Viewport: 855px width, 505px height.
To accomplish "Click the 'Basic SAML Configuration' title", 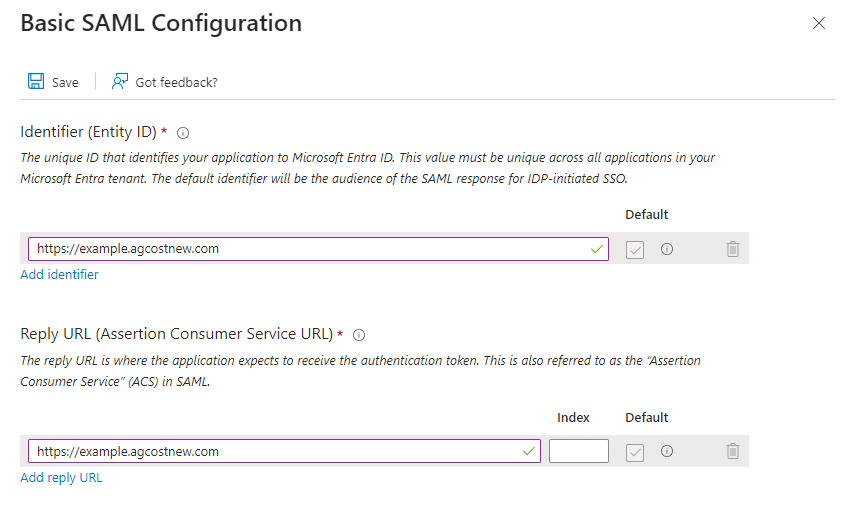I will point(161,23).
